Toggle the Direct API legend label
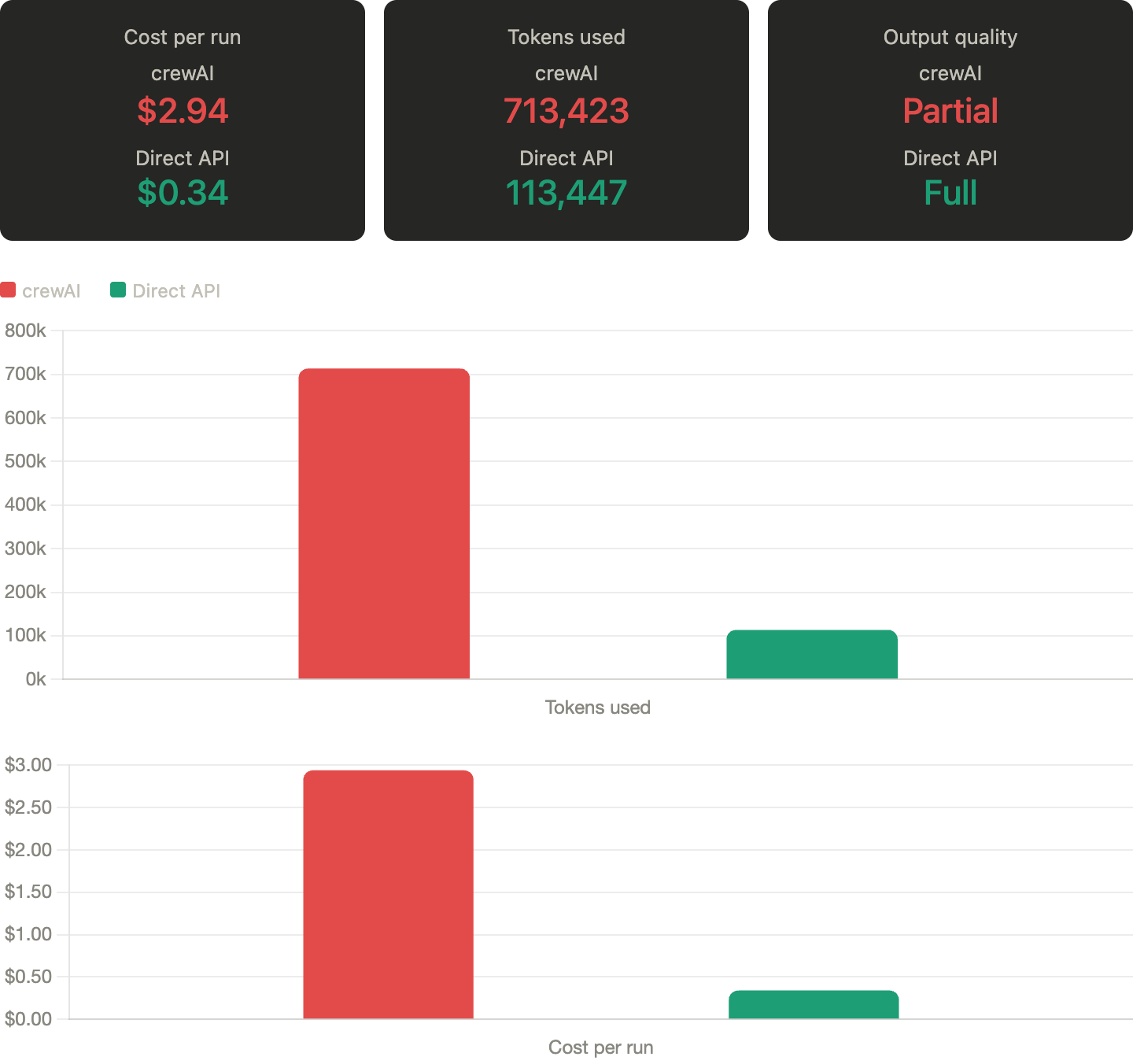Viewport: 1133px width, 1064px height. [x=176, y=291]
